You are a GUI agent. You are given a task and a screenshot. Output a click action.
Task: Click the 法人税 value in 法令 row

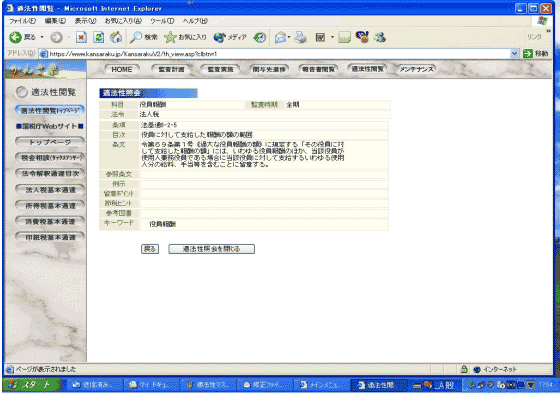149,114
